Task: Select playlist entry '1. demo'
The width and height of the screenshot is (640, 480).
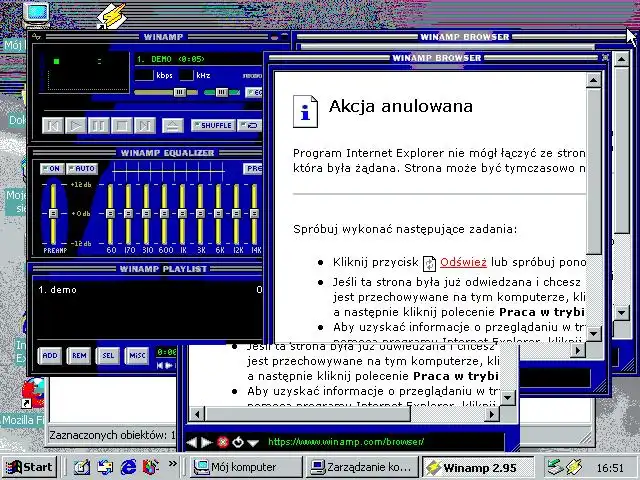Action: [x=149, y=290]
